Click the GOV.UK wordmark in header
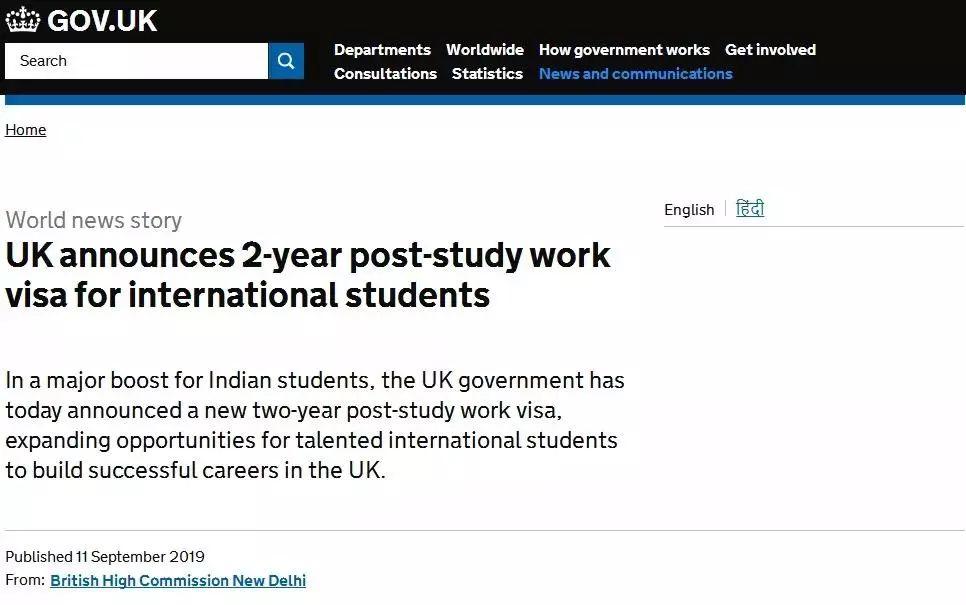The width and height of the screenshot is (966, 605). coord(102,21)
